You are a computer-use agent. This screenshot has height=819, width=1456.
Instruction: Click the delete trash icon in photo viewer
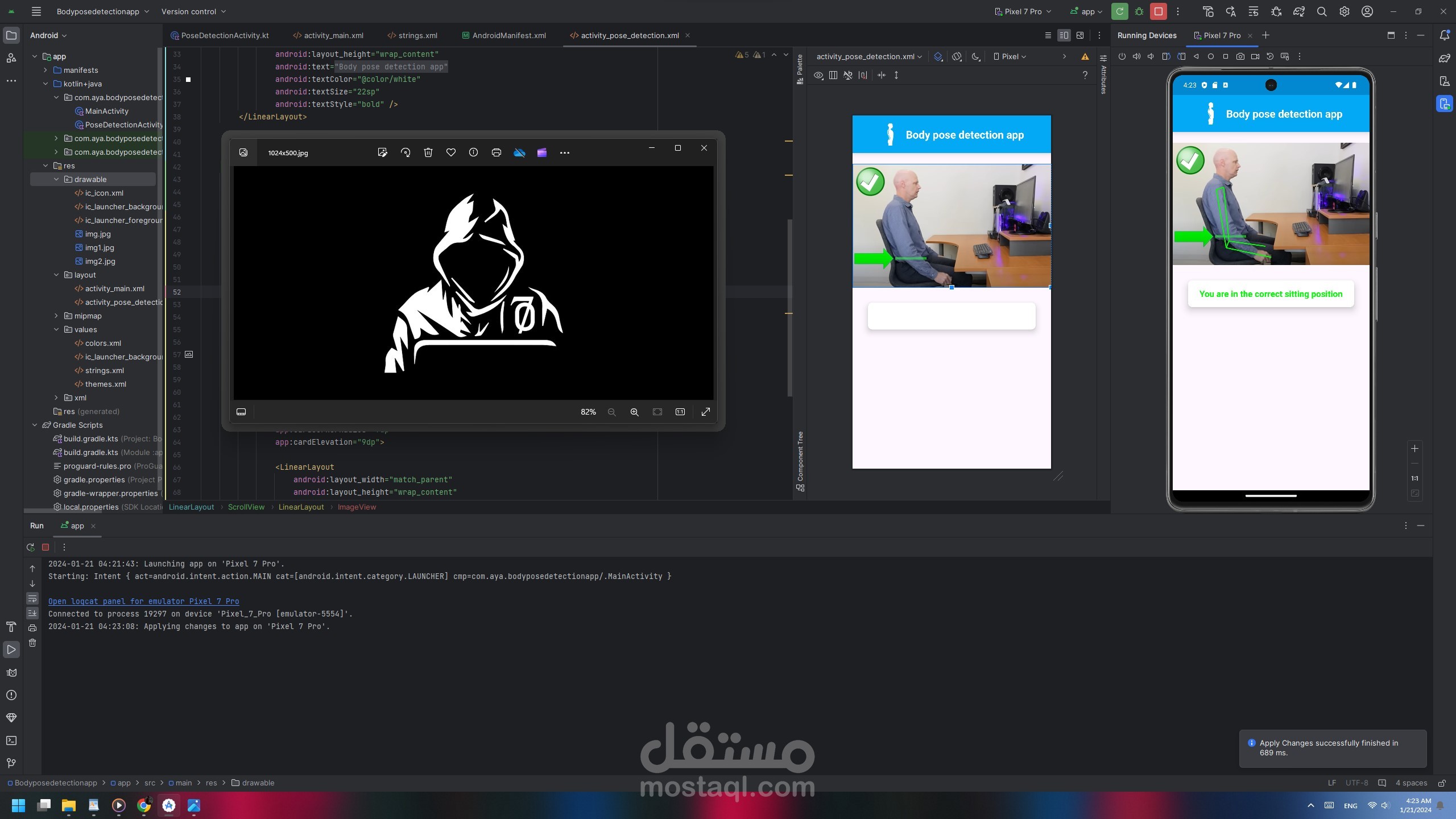428,152
